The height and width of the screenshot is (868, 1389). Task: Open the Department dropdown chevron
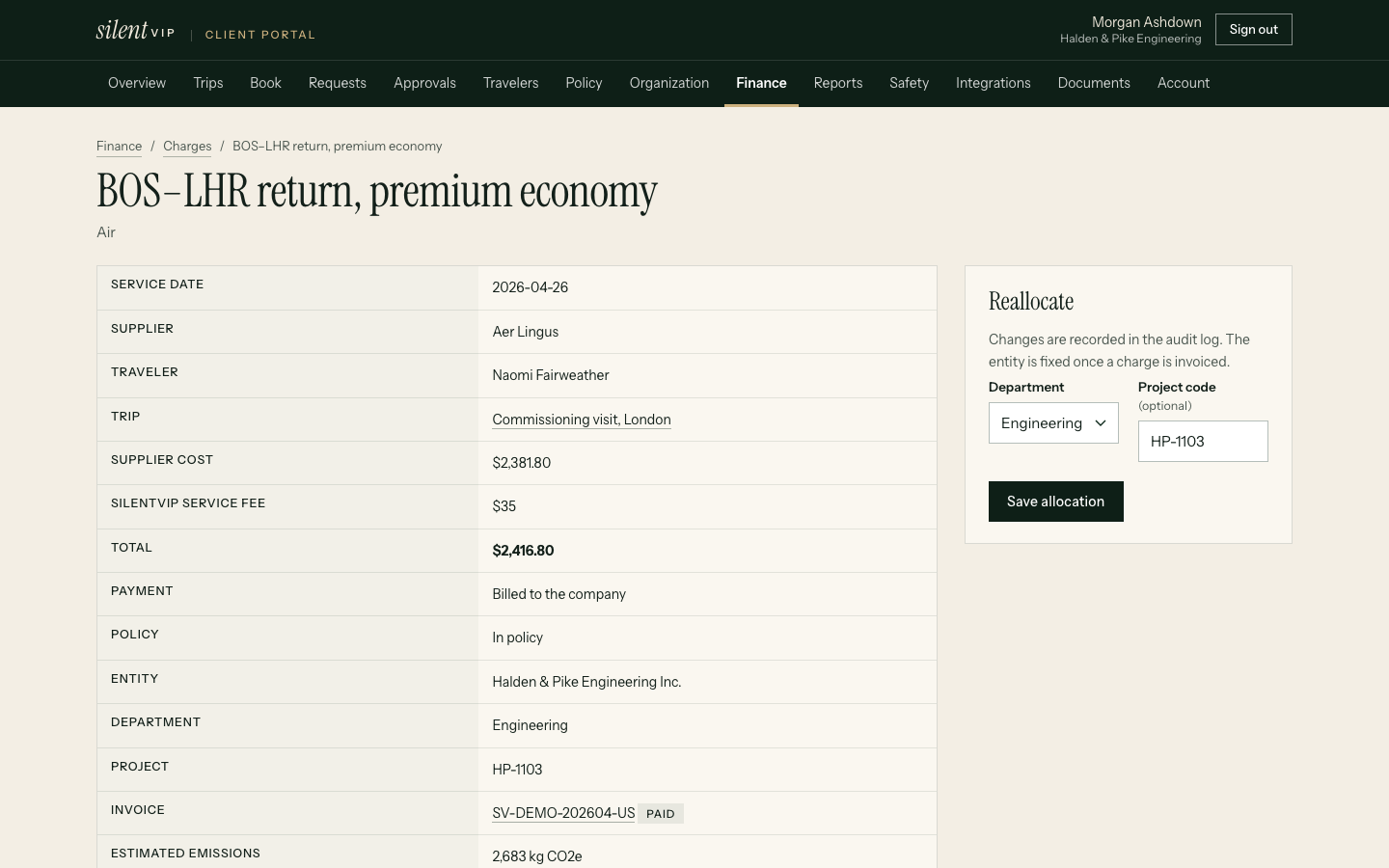click(1101, 423)
